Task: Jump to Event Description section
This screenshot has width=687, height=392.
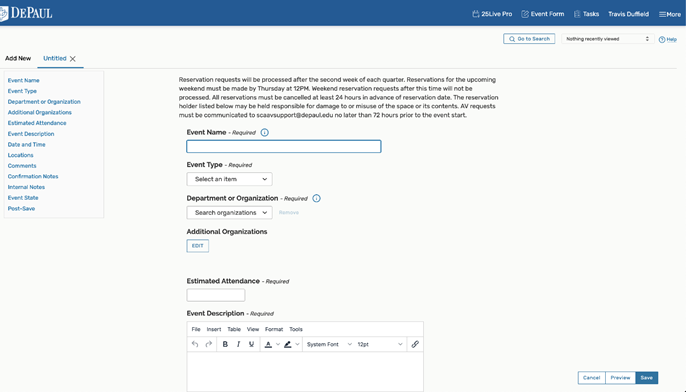Action: click(x=31, y=134)
